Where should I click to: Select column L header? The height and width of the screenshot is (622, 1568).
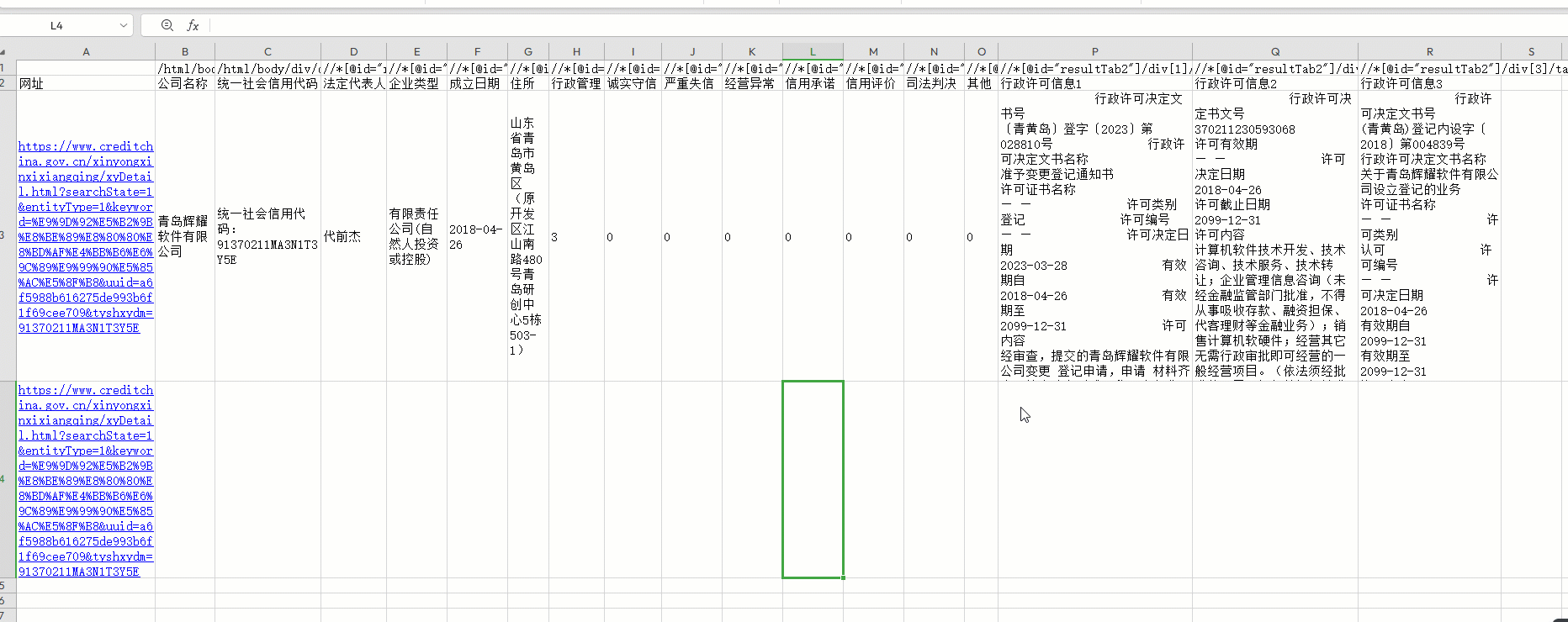(x=813, y=51)
